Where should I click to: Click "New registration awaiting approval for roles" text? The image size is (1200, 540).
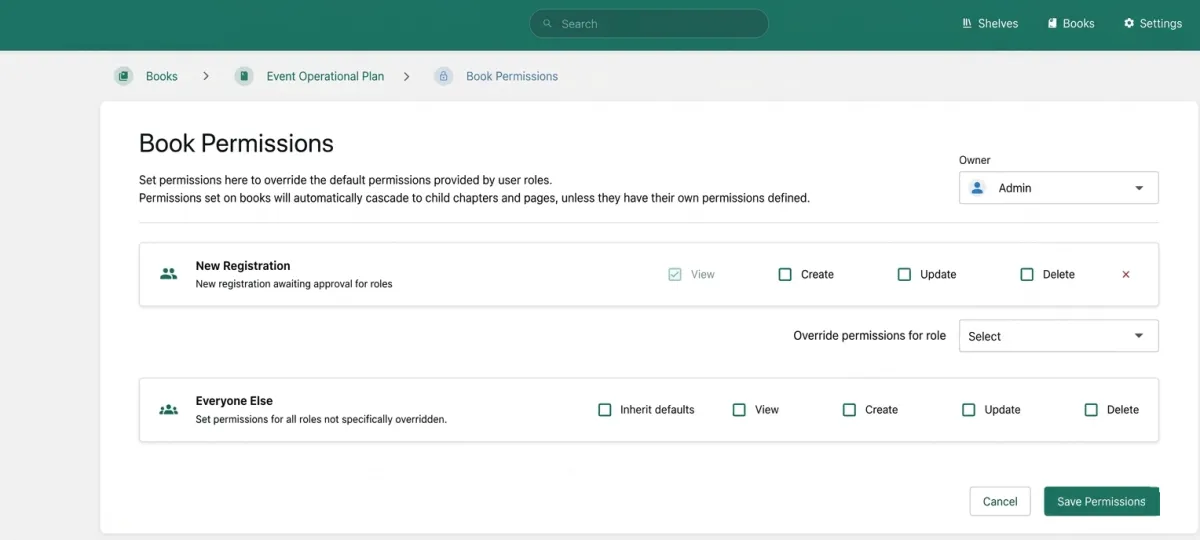point(294,284)
